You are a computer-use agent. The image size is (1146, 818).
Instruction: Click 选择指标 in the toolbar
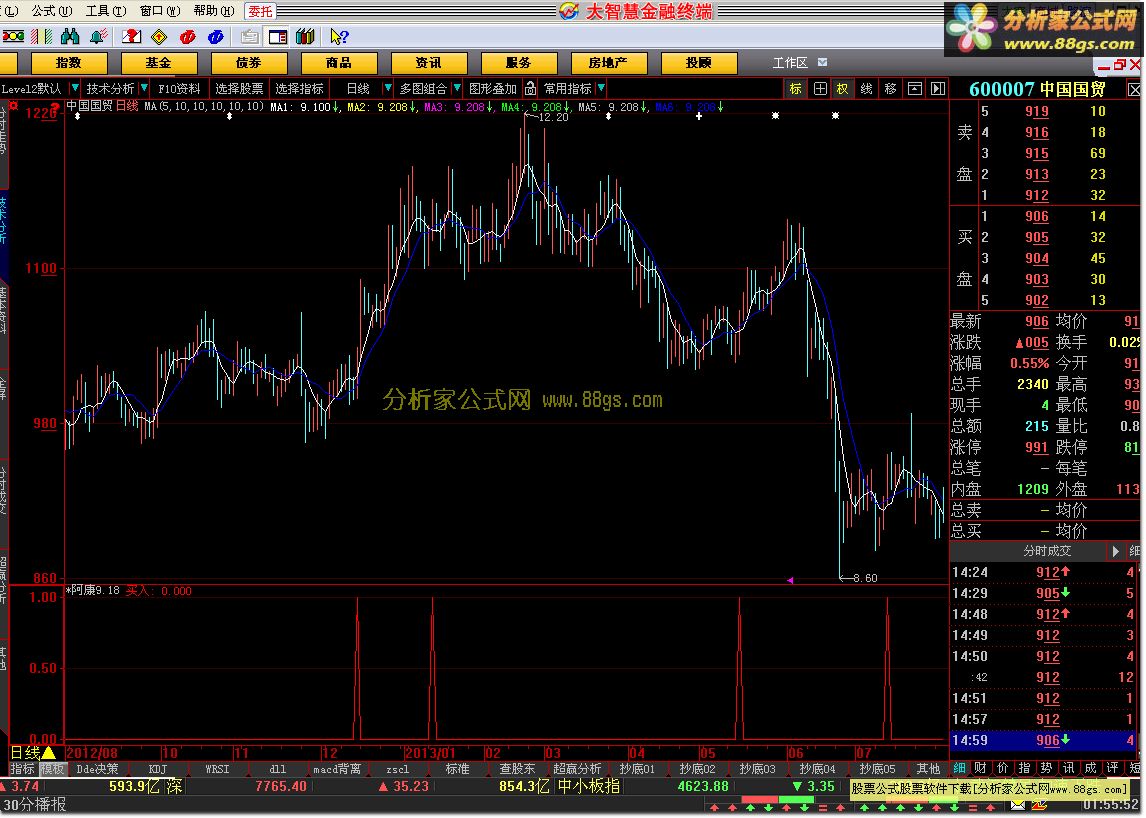coord(299,88)
